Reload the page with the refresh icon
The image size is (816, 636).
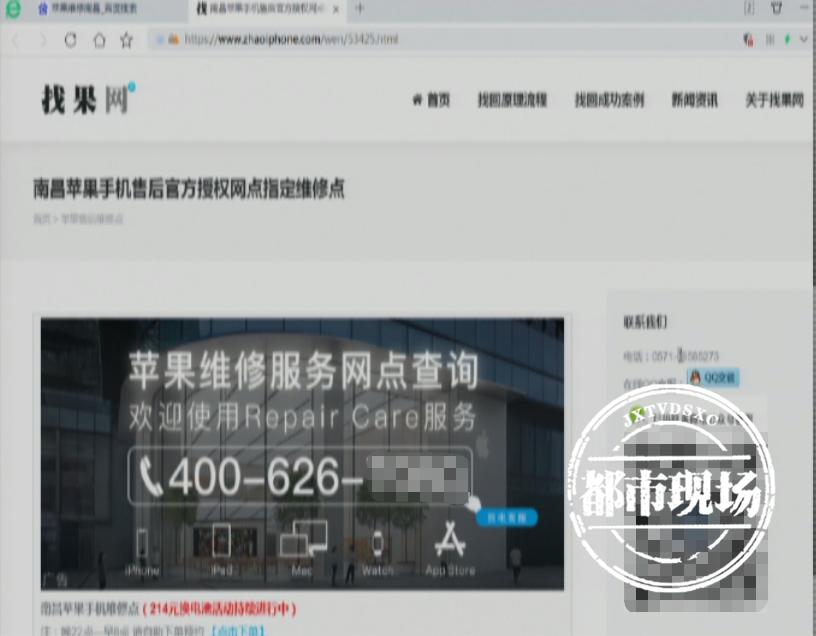70,40
